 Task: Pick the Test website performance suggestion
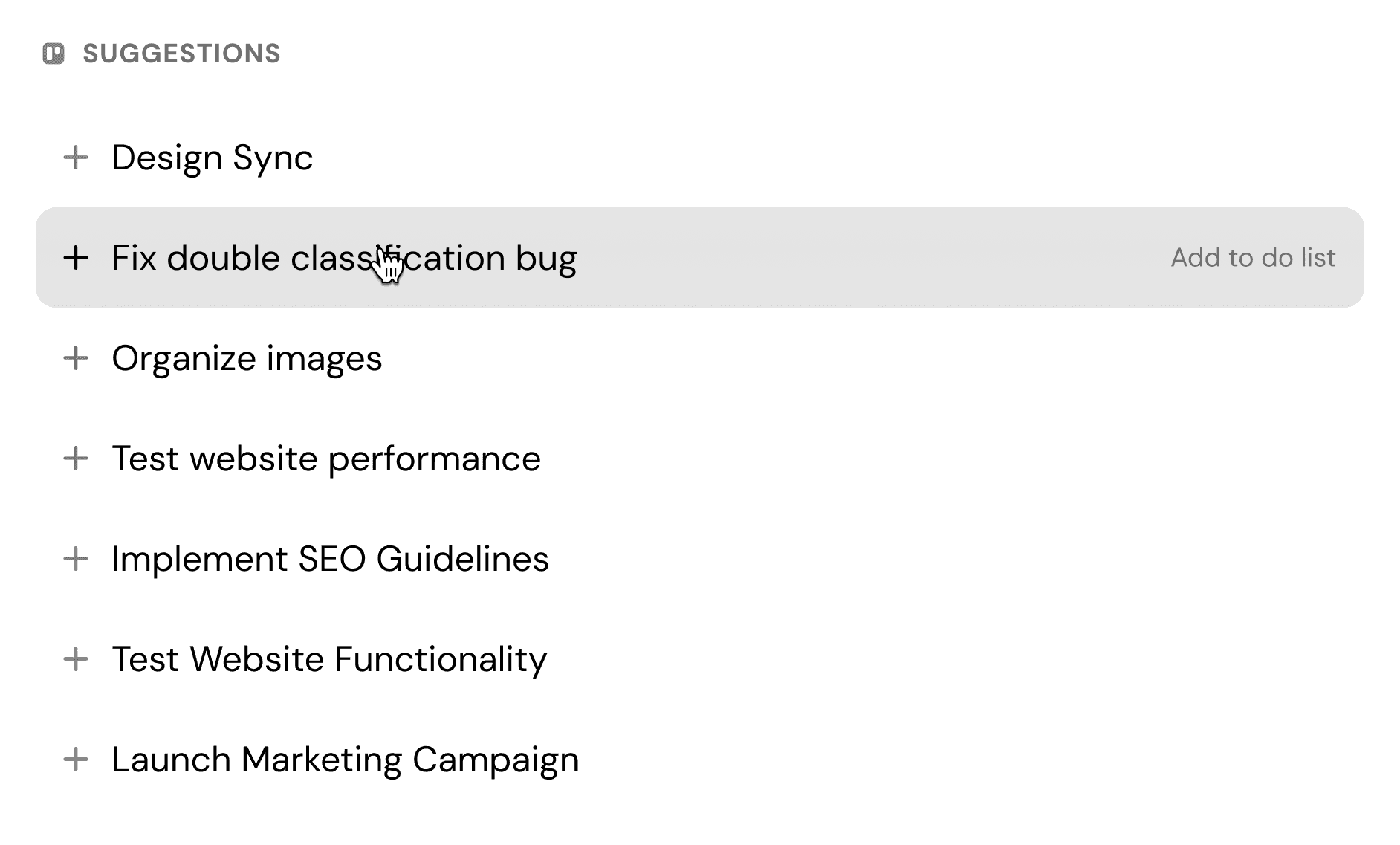click(325, 459)
